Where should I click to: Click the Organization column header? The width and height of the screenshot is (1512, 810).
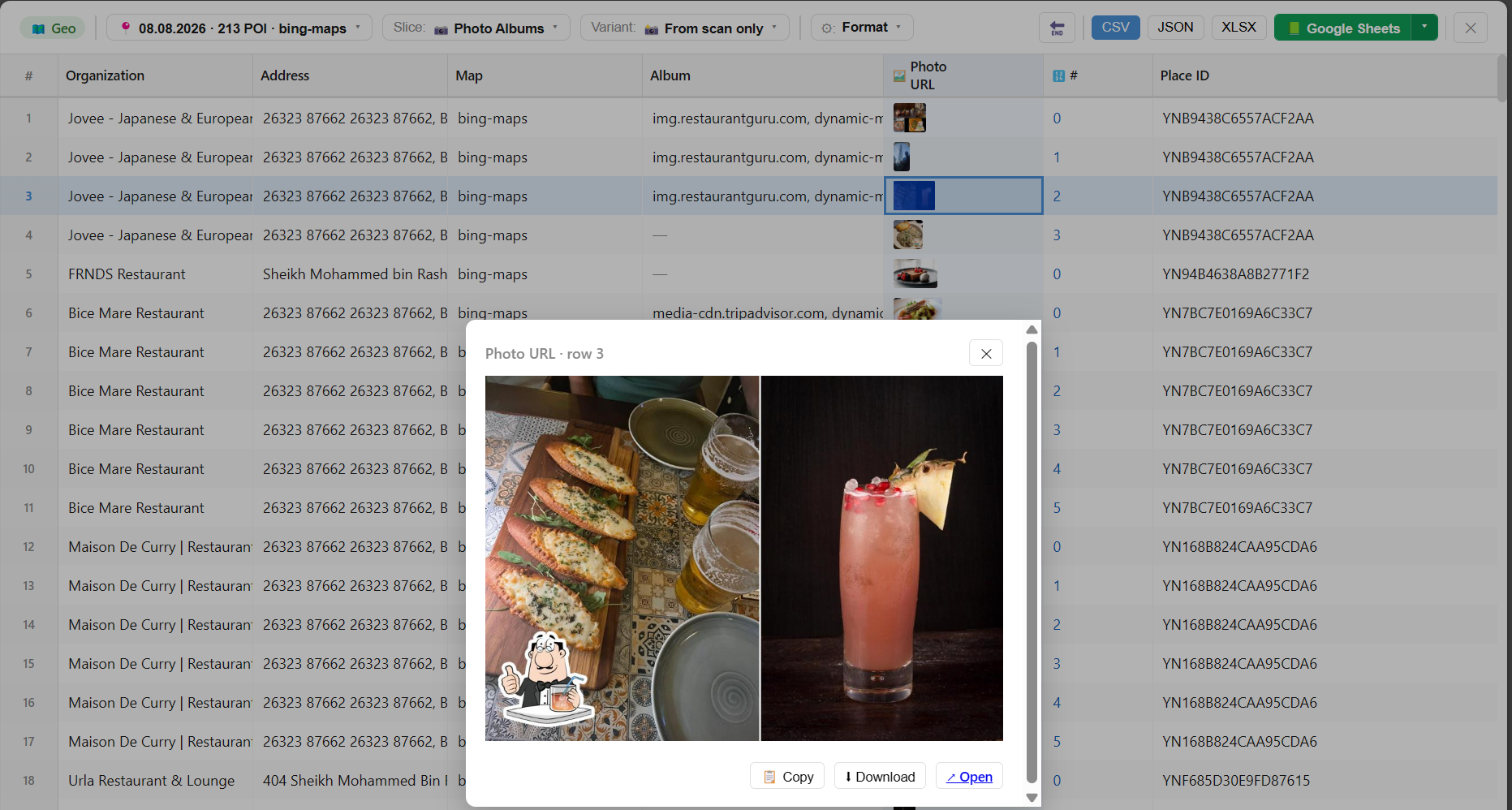(155, 75)
